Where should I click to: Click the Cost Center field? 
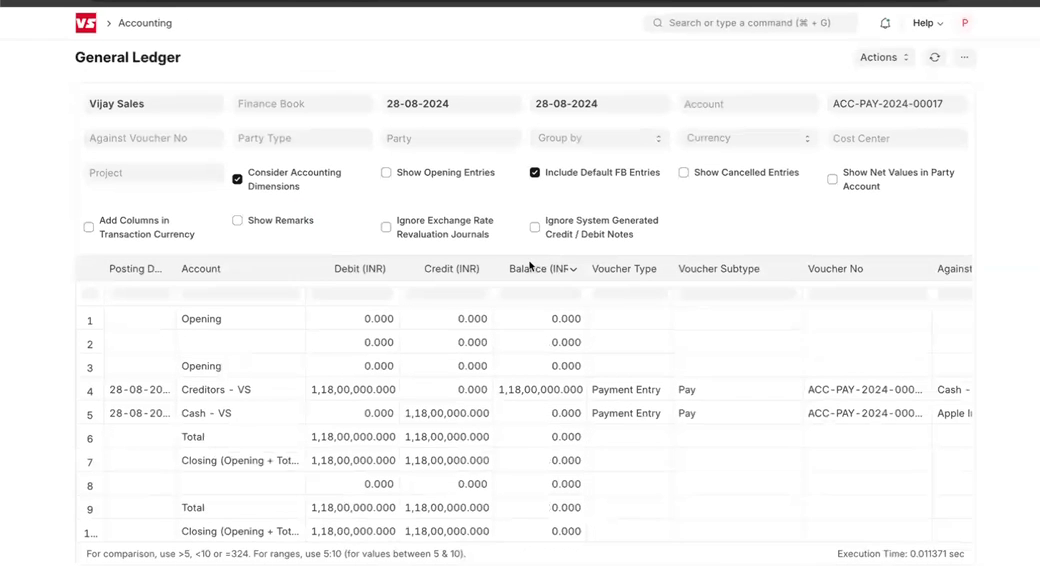pyautogui.click(x=897, y=138)
